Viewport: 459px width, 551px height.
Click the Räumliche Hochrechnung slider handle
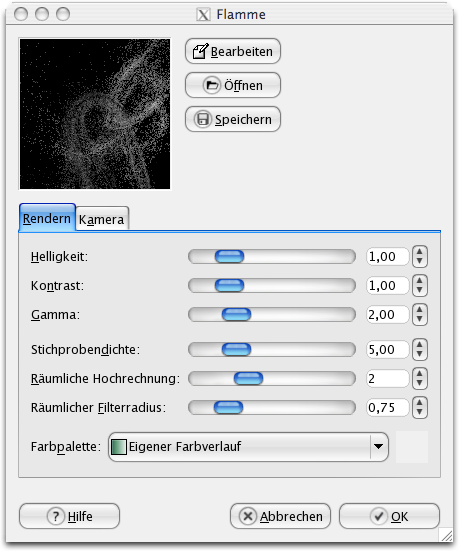[248, 378]
